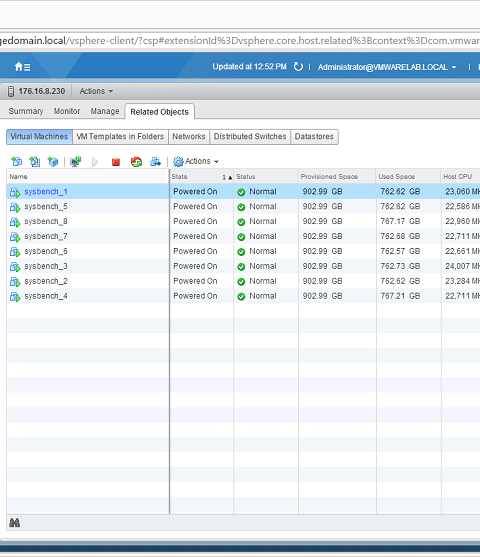This screenshot has width=480, height=557.
Task: Click the 762.57 GB used space cell
Action: (400, 252)
